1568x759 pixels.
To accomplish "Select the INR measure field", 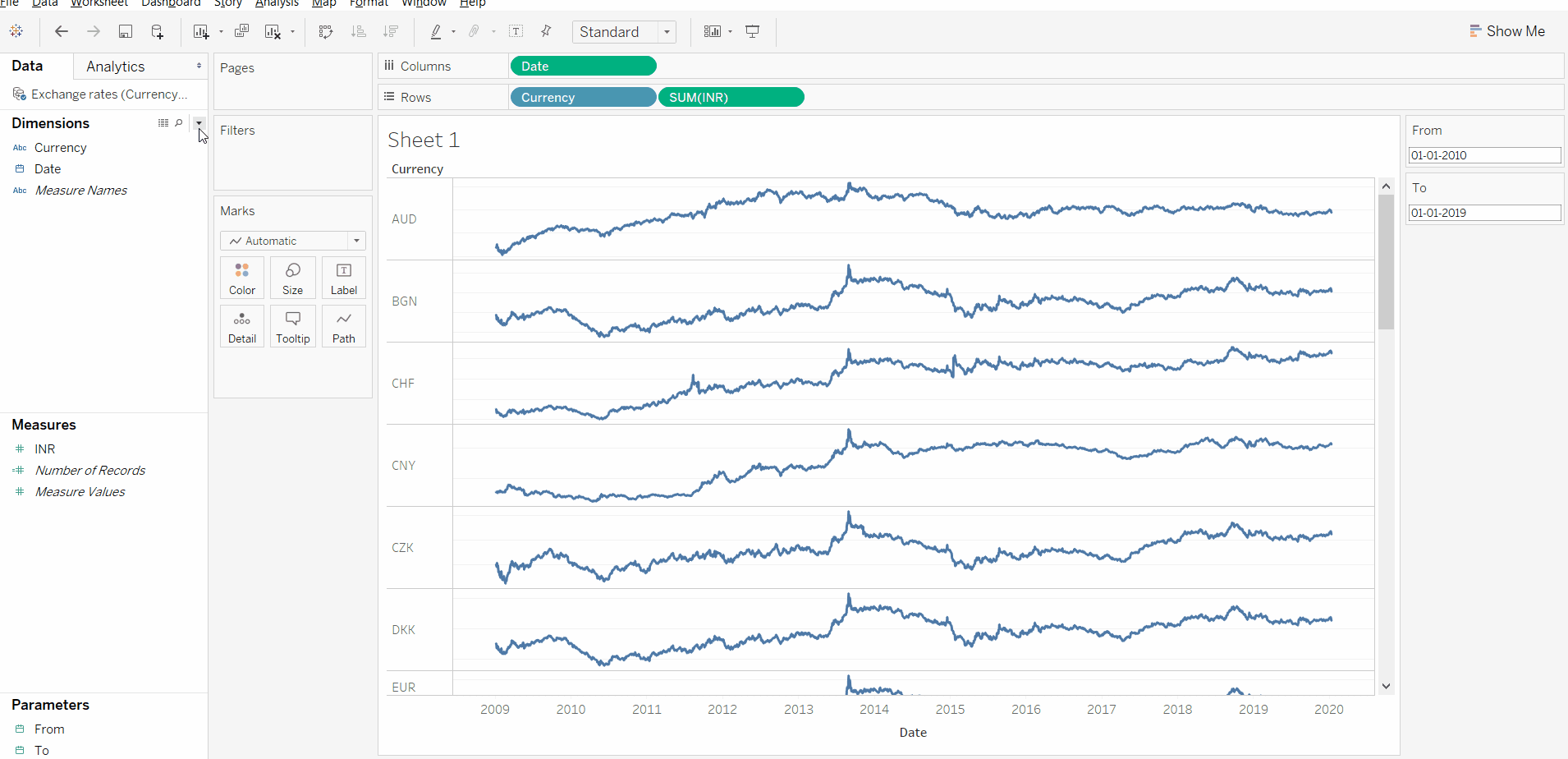I will (x=45, y=449).
